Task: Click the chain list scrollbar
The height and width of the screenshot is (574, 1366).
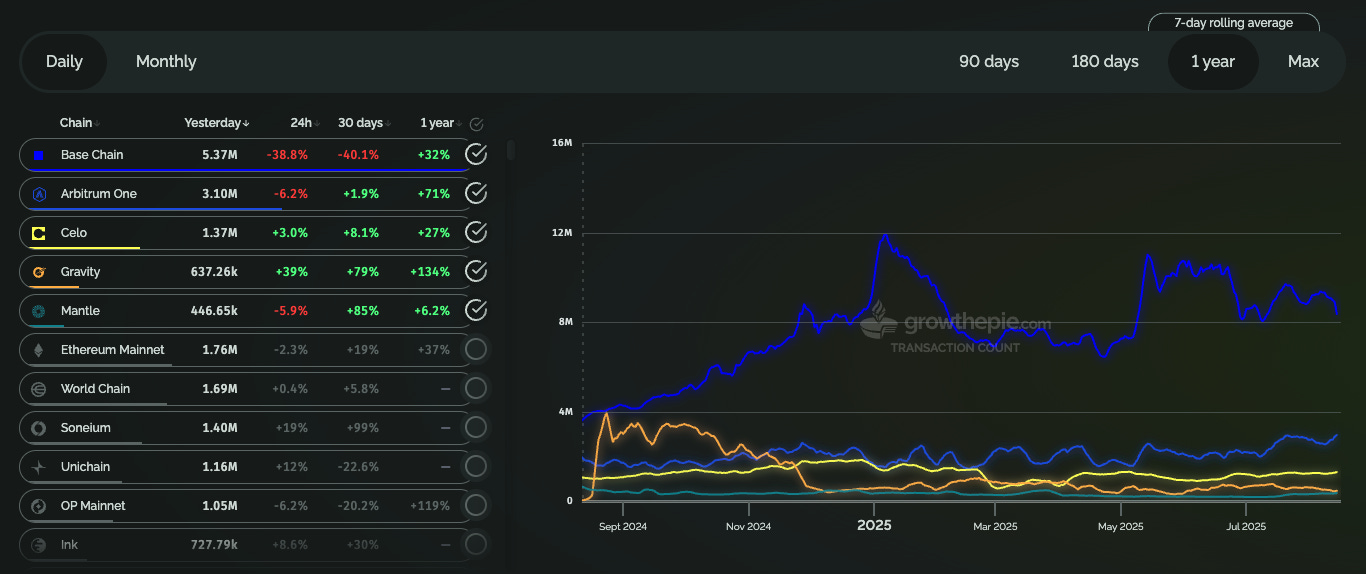Action: 511,150
